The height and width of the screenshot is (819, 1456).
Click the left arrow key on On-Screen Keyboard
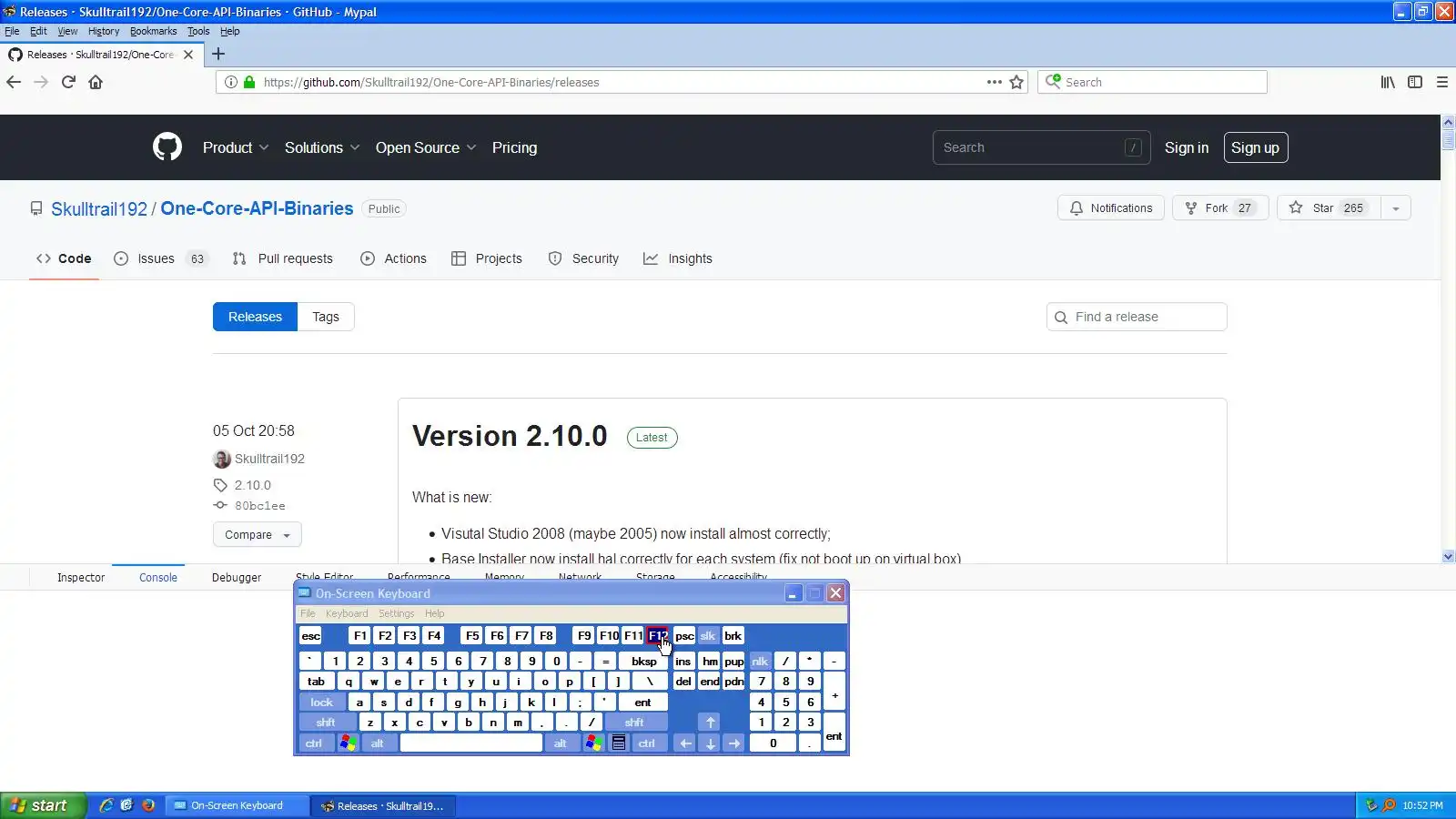(685, 743)
